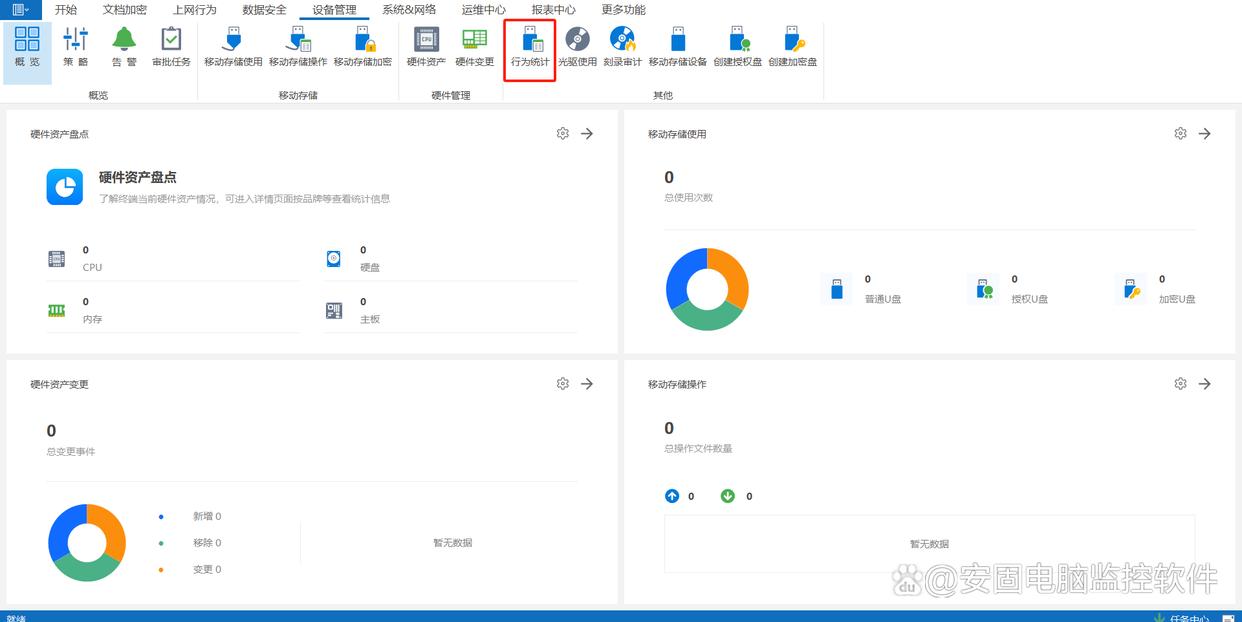
Task: Open the application menu dropdown button
Action: click(21, 10)
